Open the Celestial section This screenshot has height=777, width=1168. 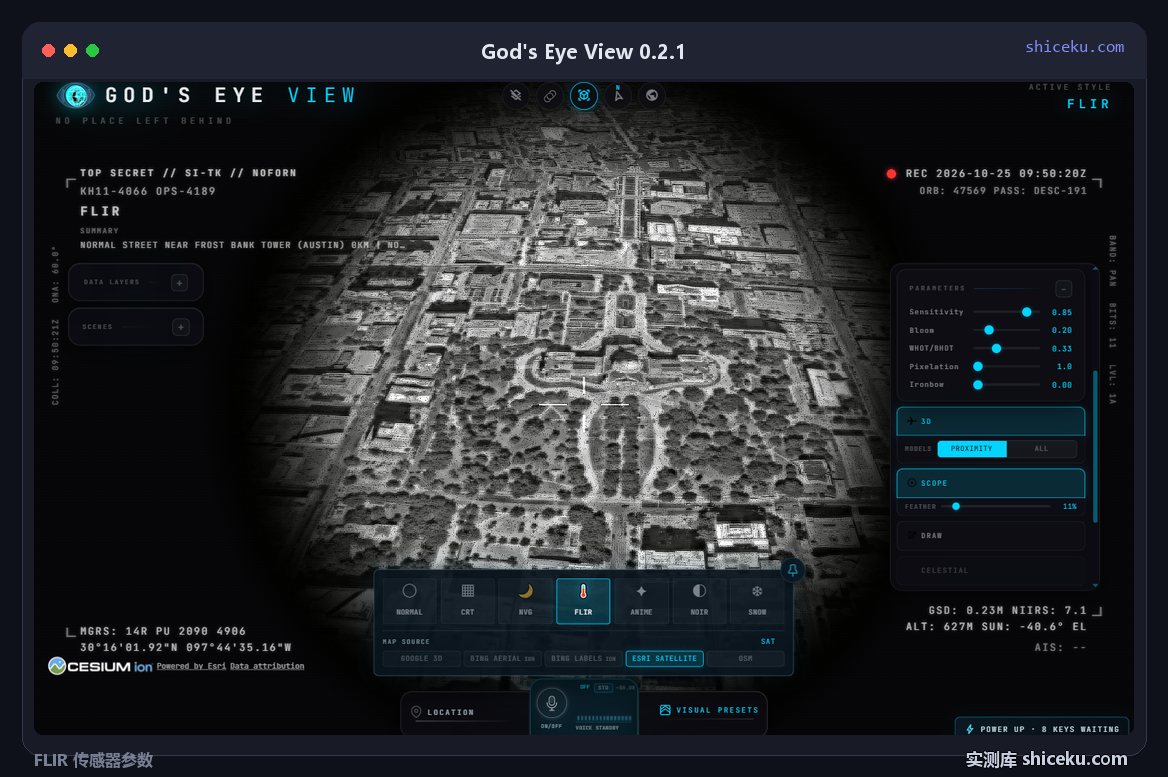pyautogui.click(x=991, y=570)
